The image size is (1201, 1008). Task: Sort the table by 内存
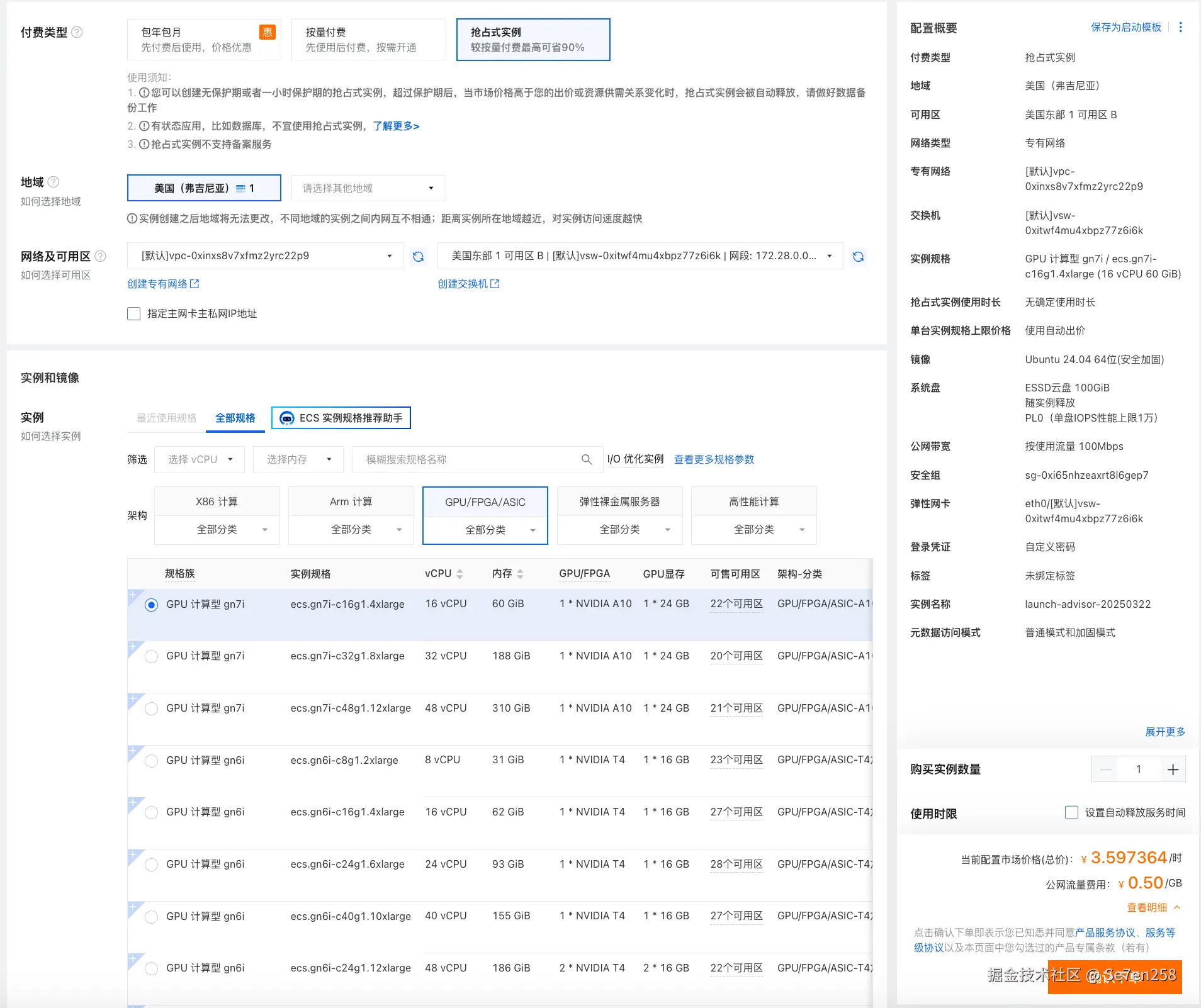tap(520, 574)
